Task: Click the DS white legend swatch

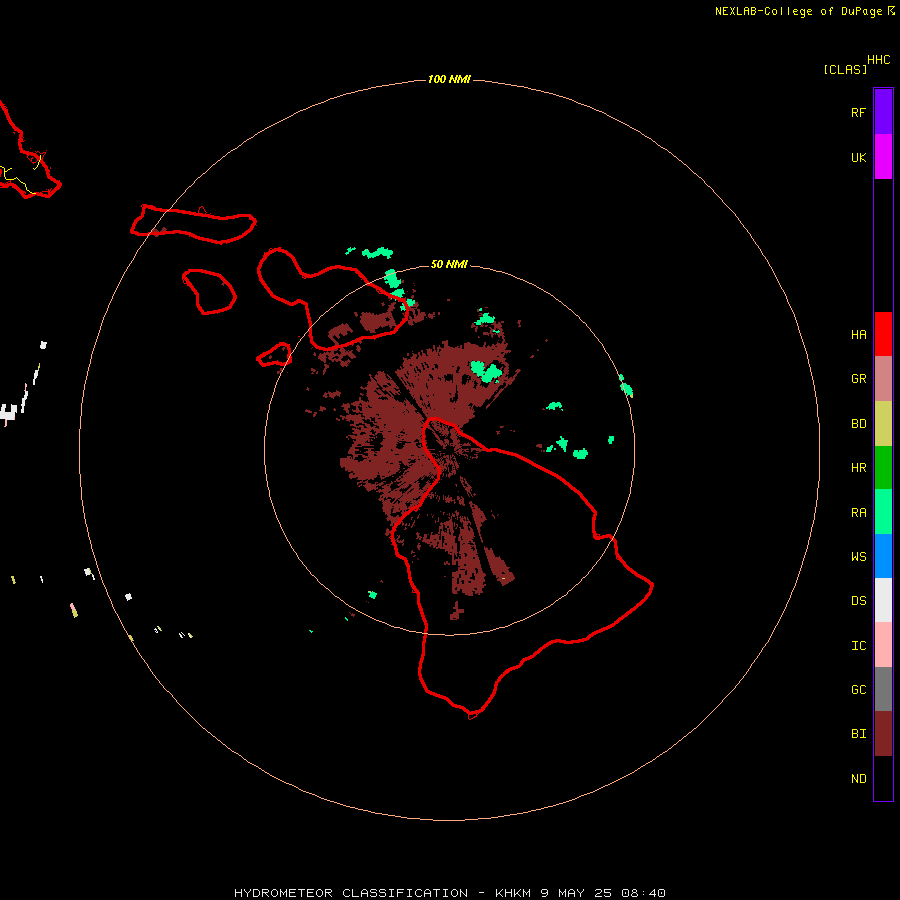Action: (883, 600)
